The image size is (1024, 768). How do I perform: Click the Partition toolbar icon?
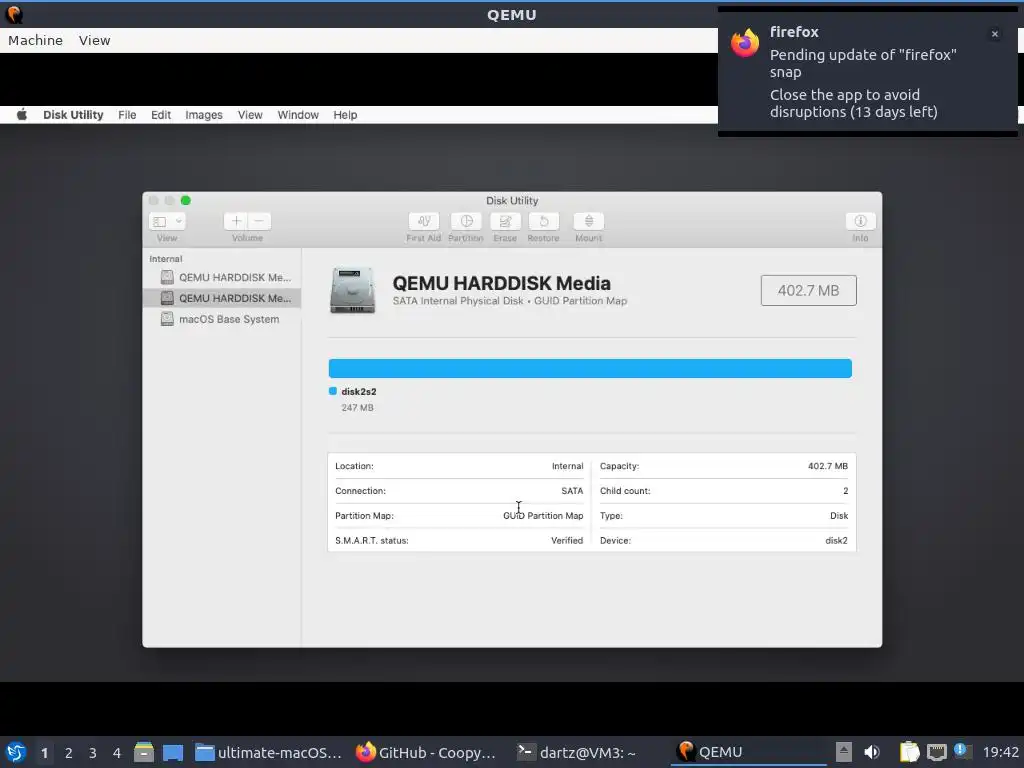coord(466,221)
